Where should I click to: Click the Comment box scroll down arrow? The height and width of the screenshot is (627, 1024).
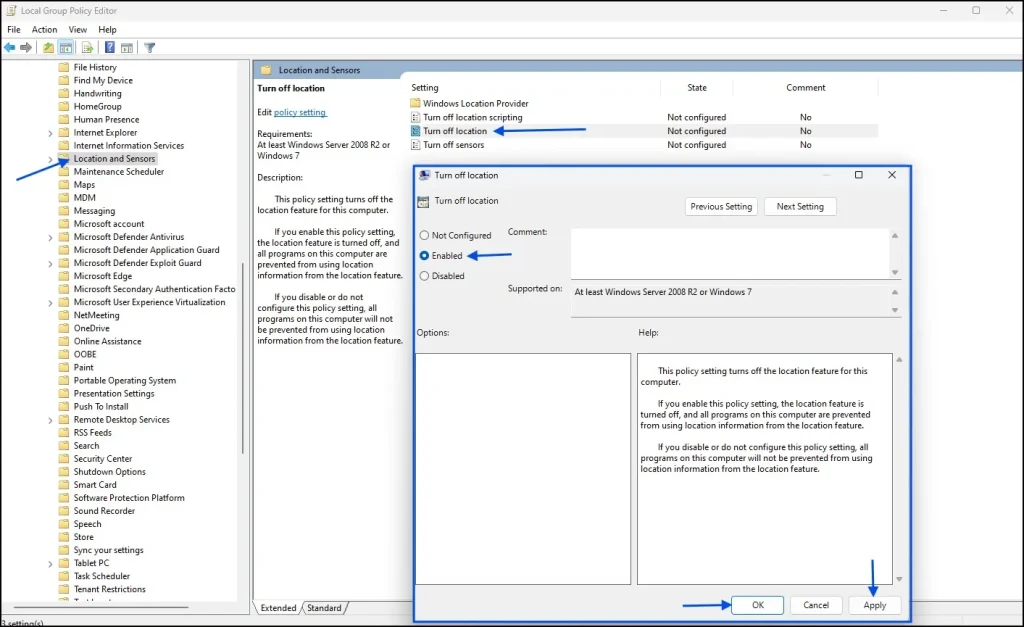pos(895,272)
